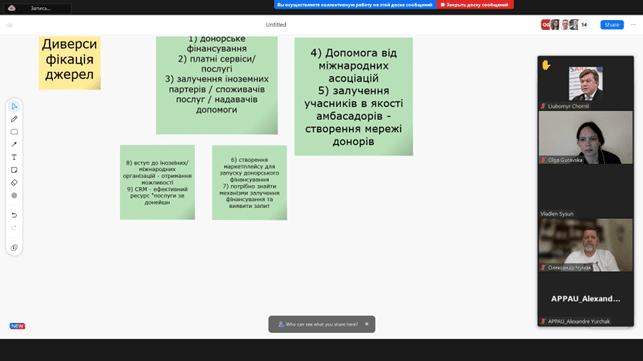Select the eraser tool
The width and height of the screenshot is (643, 361).
14,183
